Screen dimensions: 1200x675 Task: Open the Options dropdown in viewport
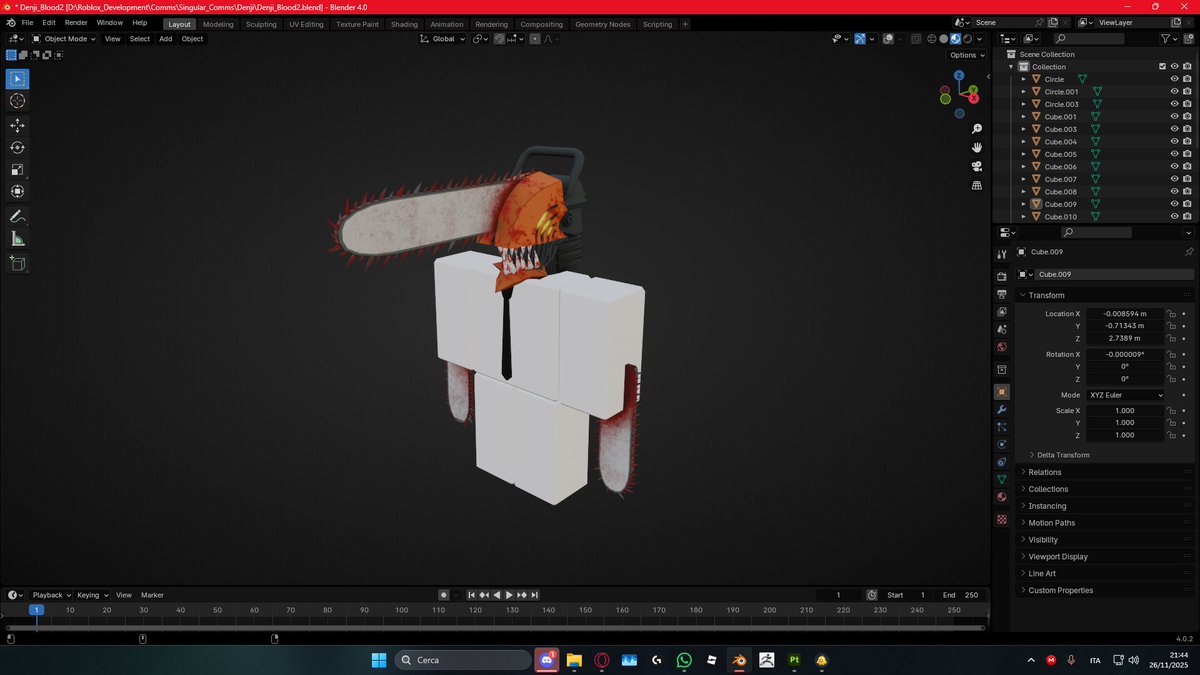[x=967, y=55]
